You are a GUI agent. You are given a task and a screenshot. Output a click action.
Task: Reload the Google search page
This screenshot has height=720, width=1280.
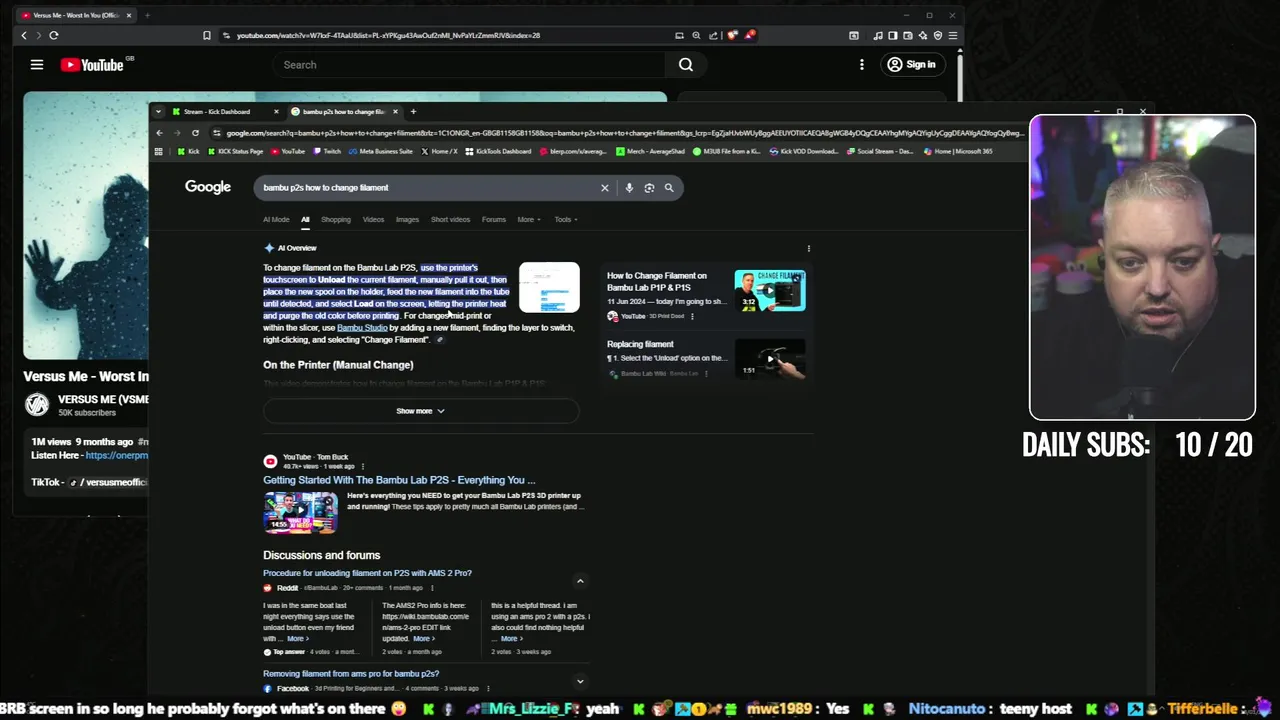(x=195, y=133)
